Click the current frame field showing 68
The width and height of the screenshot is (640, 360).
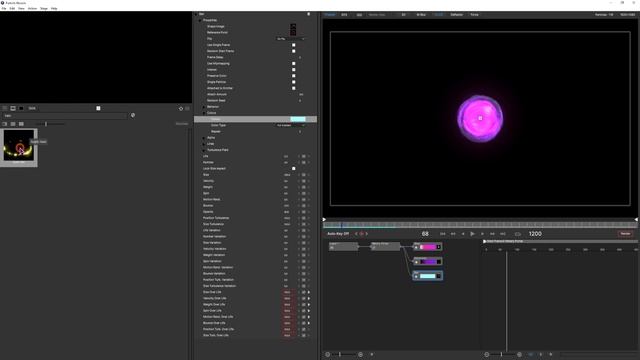(425, 234)
